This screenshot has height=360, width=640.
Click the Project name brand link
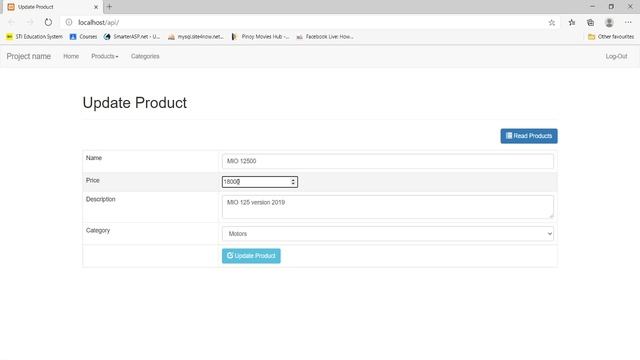(29, 56)
